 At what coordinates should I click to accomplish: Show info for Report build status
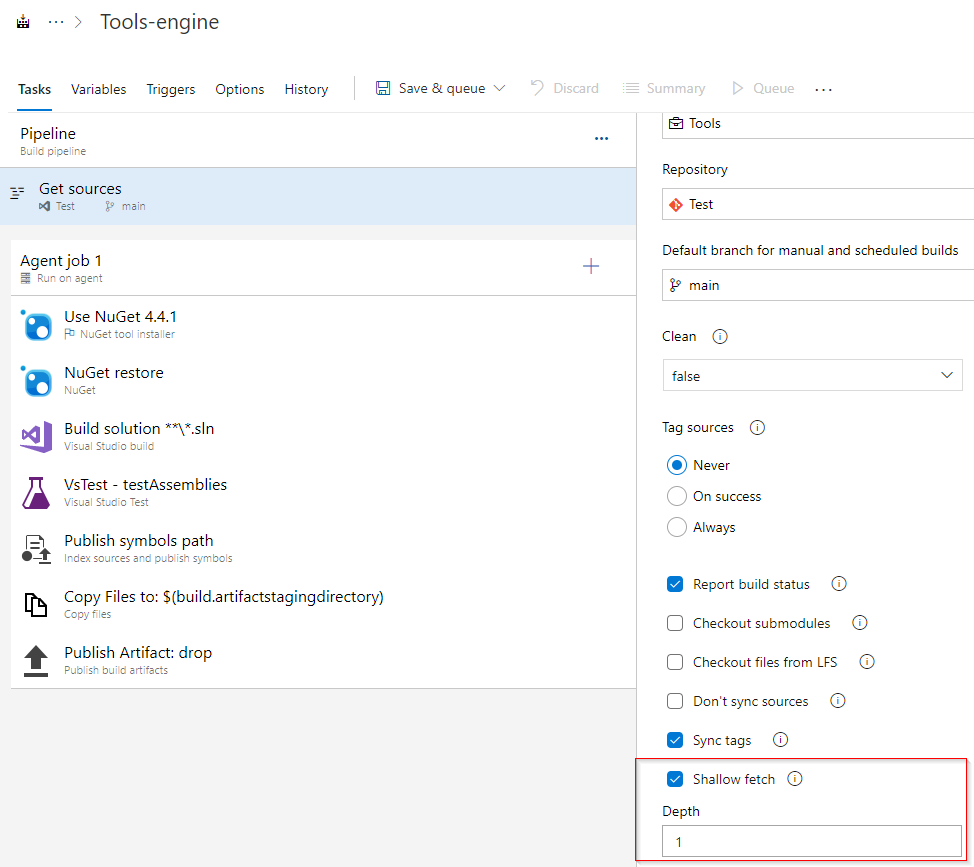coord(839,584)
